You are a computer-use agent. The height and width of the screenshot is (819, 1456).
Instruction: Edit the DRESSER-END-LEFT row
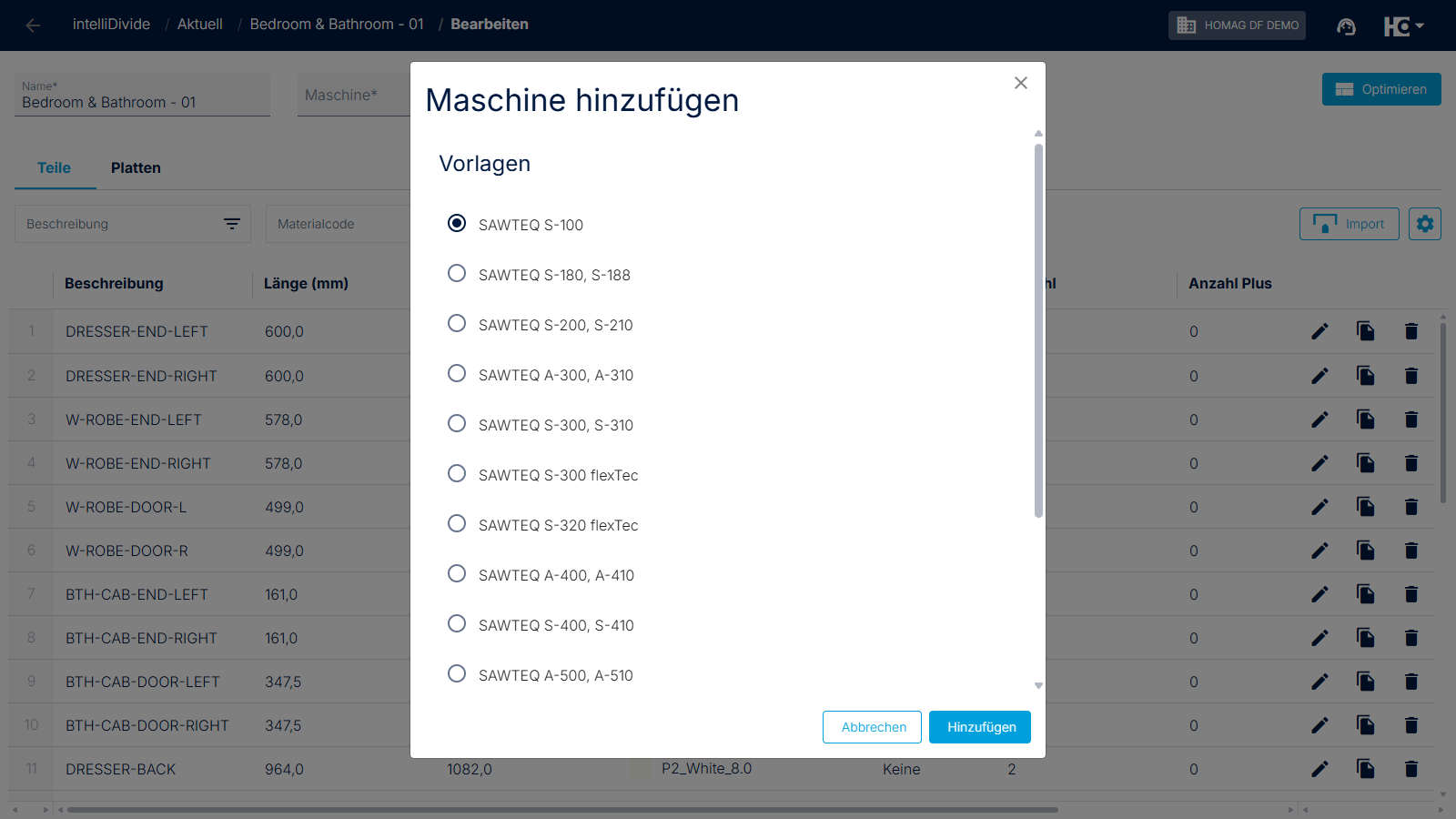[1319, 331]
